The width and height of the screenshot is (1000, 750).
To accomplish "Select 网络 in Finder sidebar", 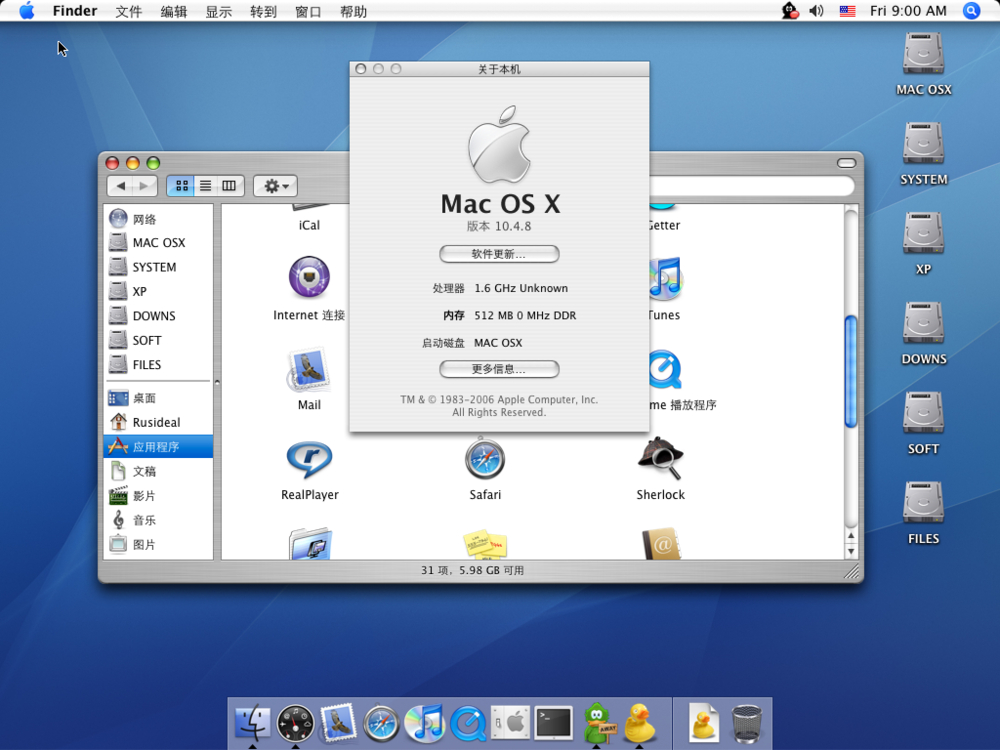I will pos(158,219).
